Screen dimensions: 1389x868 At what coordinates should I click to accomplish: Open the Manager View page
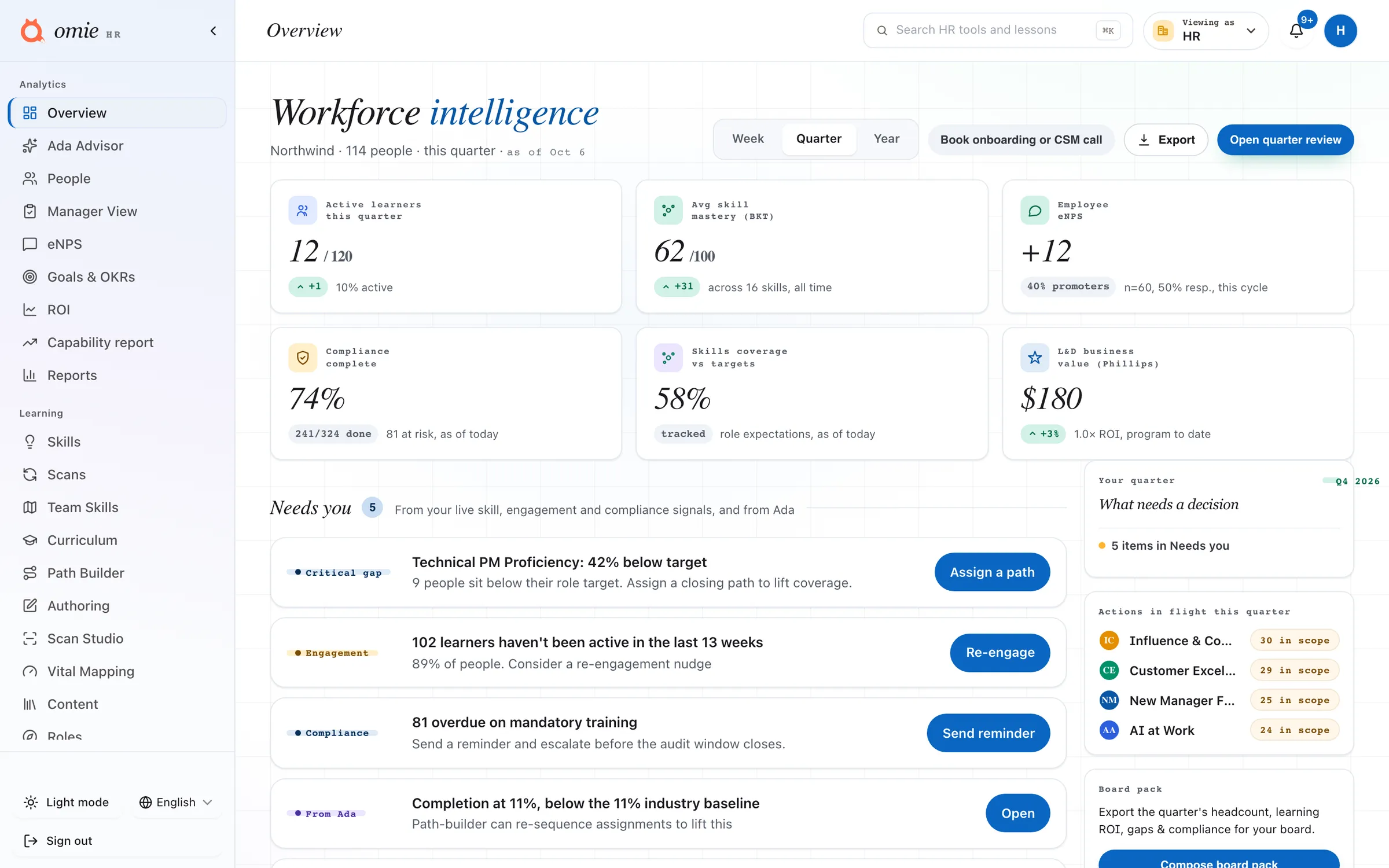[x=117, y=211]
